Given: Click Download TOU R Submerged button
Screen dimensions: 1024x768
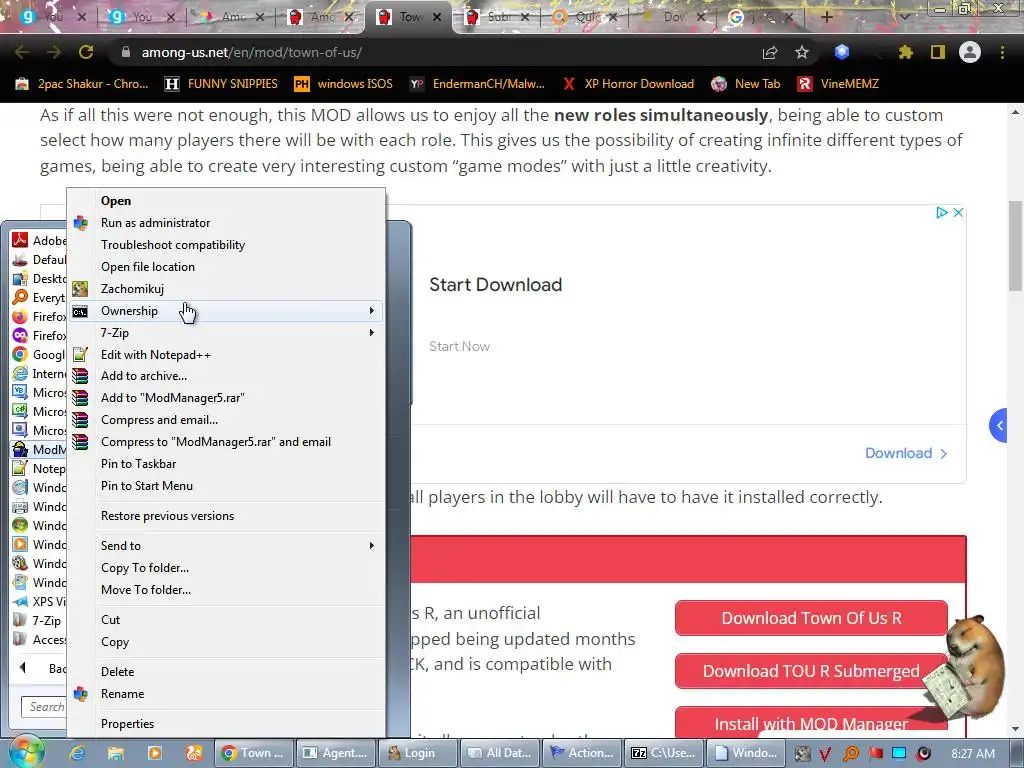Looking at the screenshot, I should [x=811, y=671].
